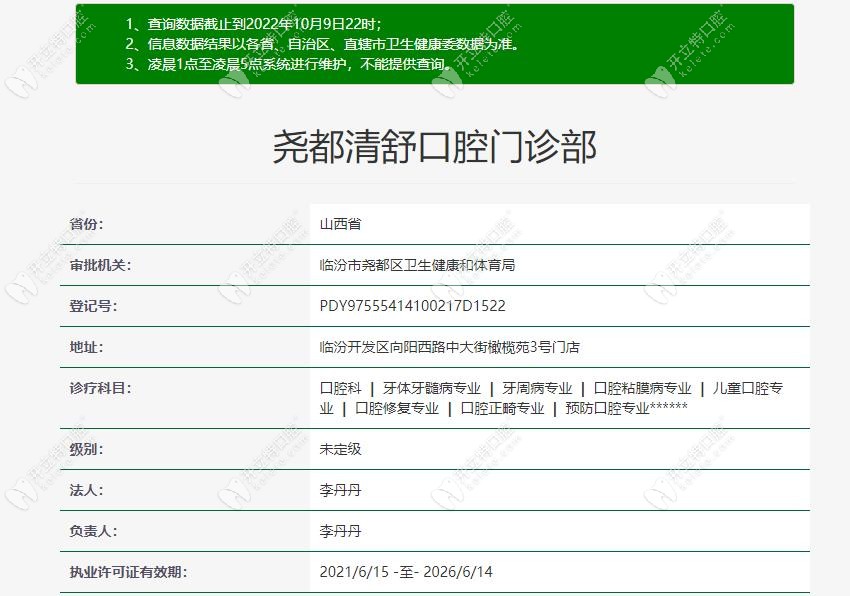Click the 级别 field label
The width and height of the screenshot is (850, 596).
86,450
